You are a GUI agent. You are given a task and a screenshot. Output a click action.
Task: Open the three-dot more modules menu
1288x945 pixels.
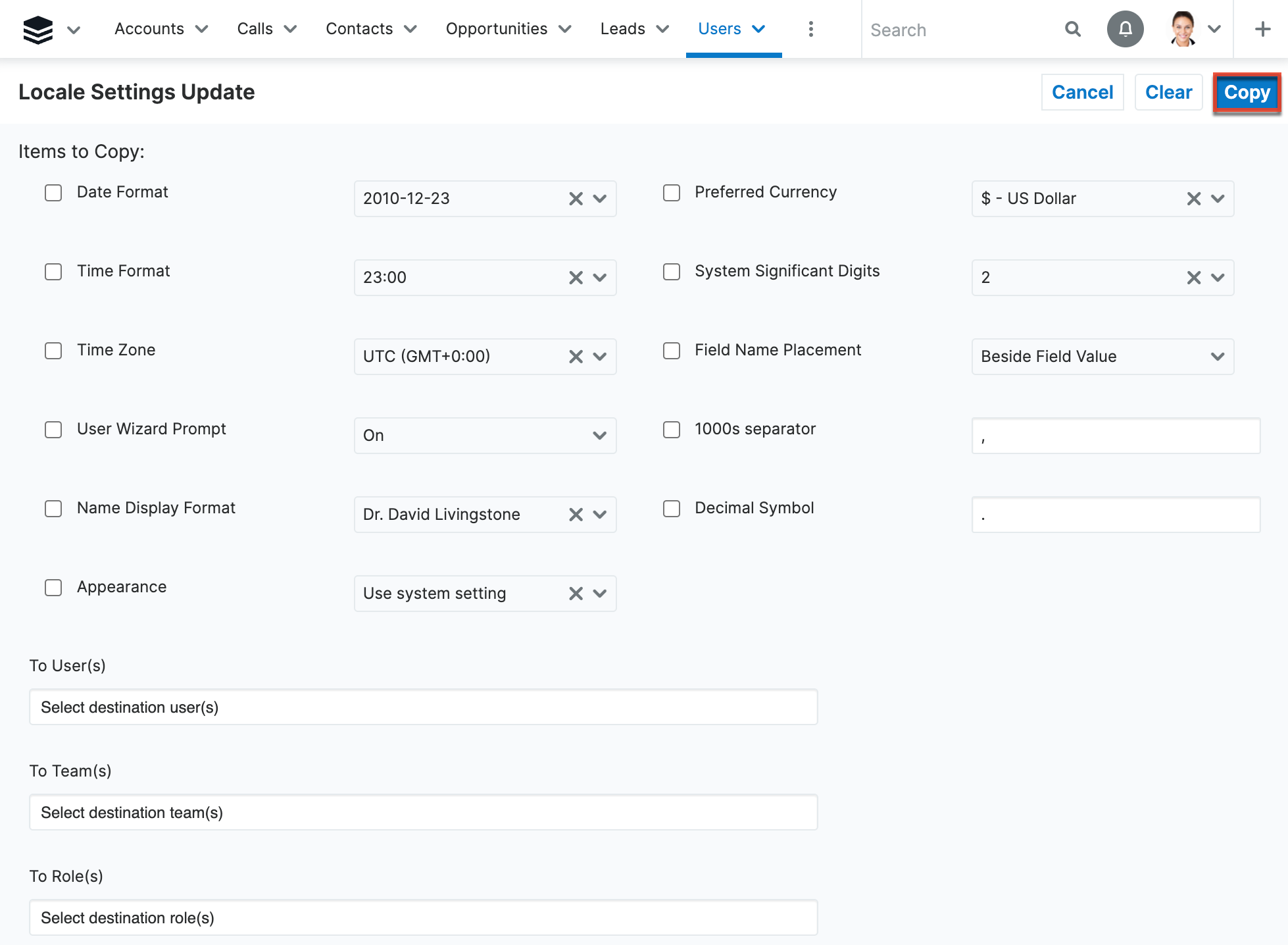coord(810,29)
